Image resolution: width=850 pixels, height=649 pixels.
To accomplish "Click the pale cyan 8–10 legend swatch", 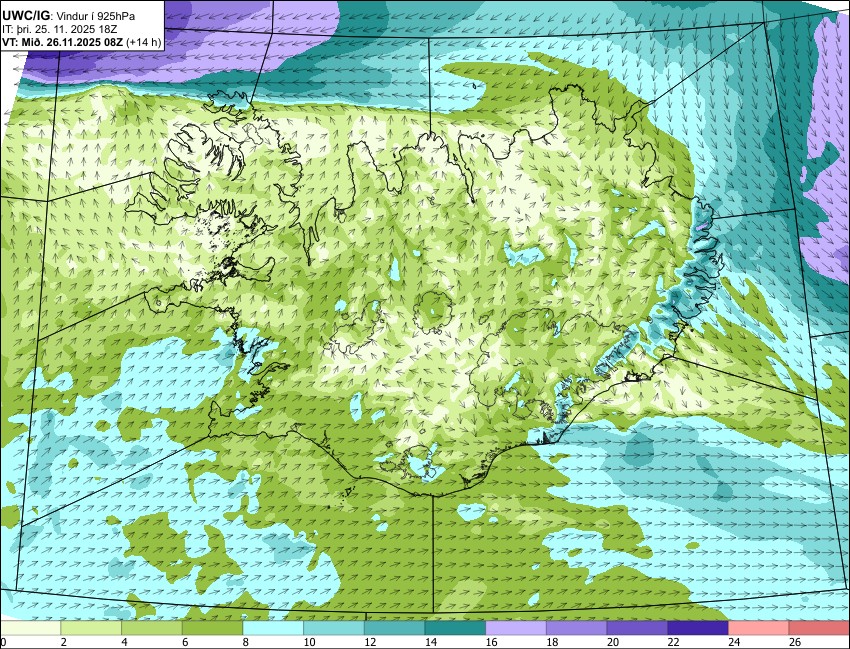I will pyautogui.click(x=273, y=628).
